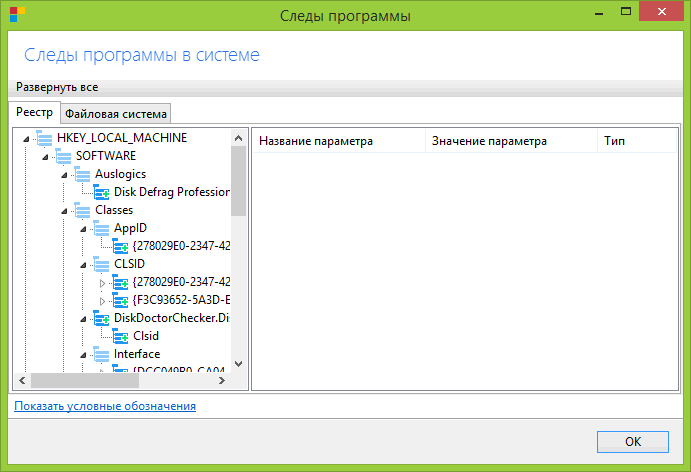Click the Classes key icon

point(83,210)
